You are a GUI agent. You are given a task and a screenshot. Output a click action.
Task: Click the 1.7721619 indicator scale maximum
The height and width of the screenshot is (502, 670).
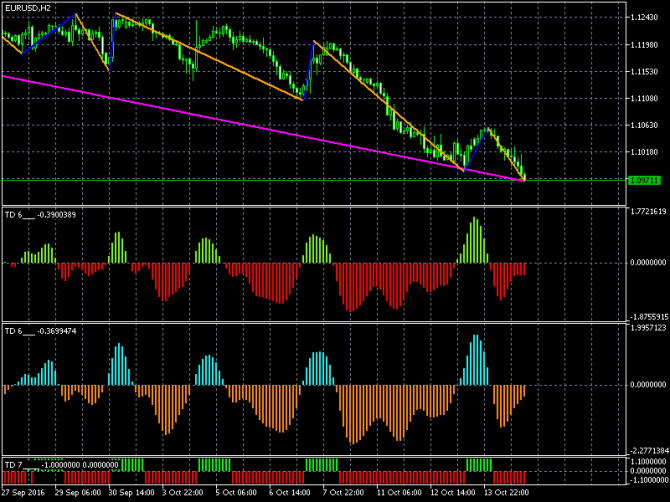tap(648, 211)
